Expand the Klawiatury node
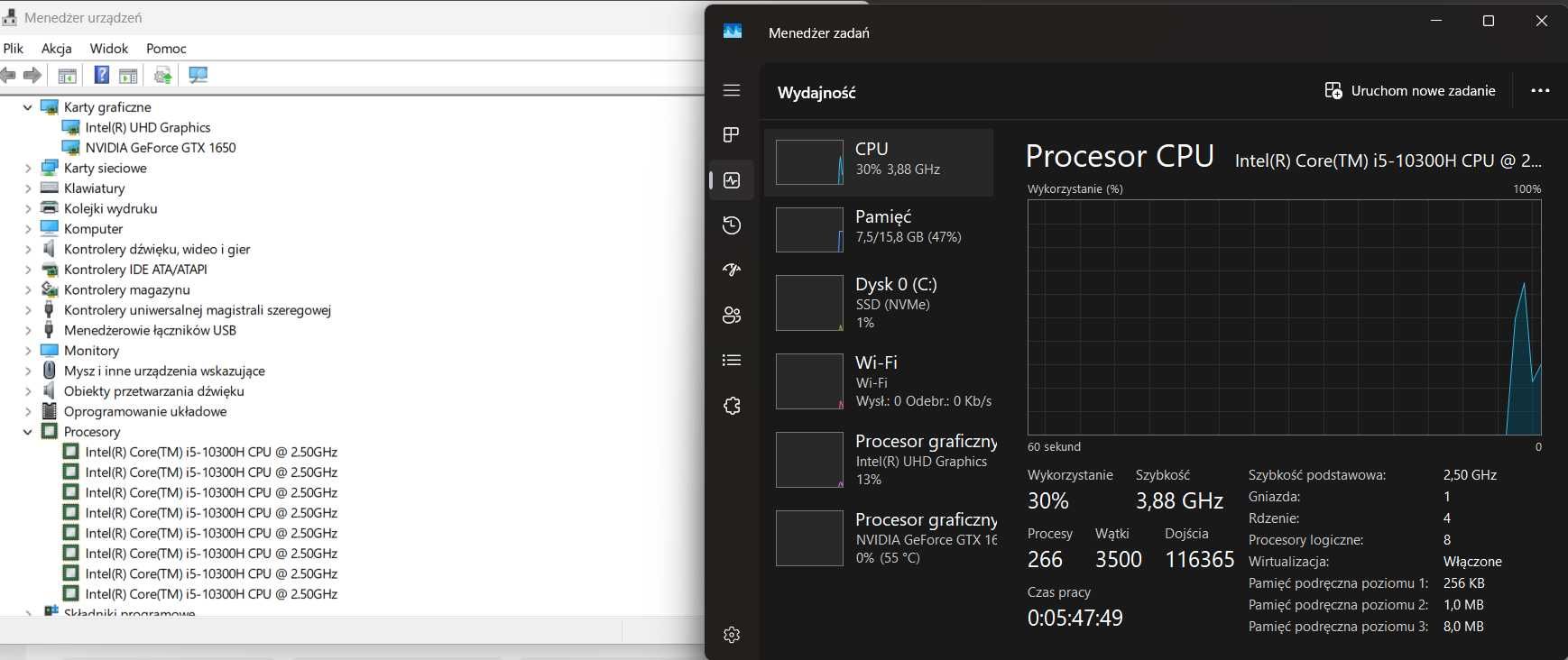Image resolution: width=1568 pixels, height=660 pixels. coord(27,188)
